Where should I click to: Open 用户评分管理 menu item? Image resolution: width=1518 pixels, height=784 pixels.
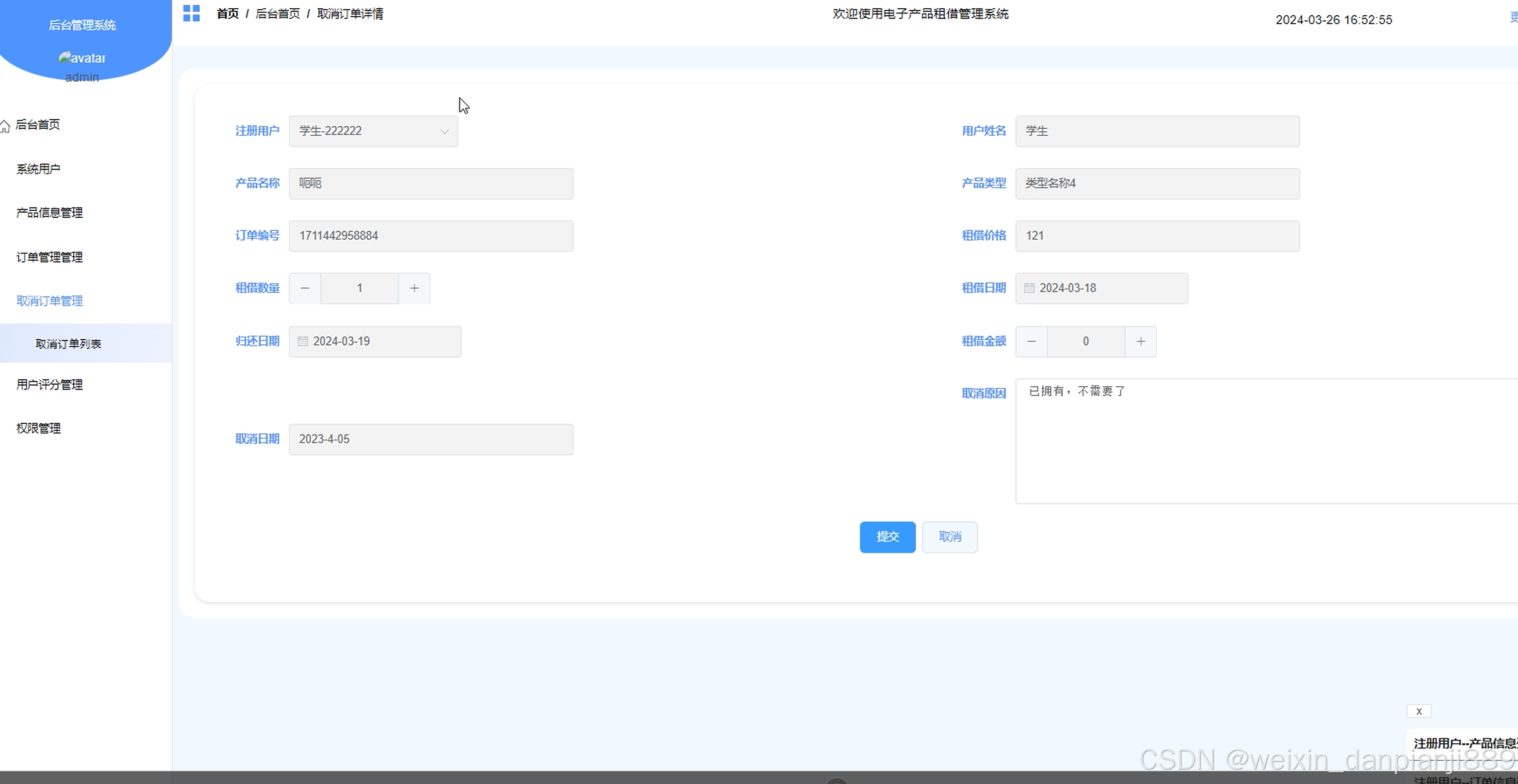49,384
